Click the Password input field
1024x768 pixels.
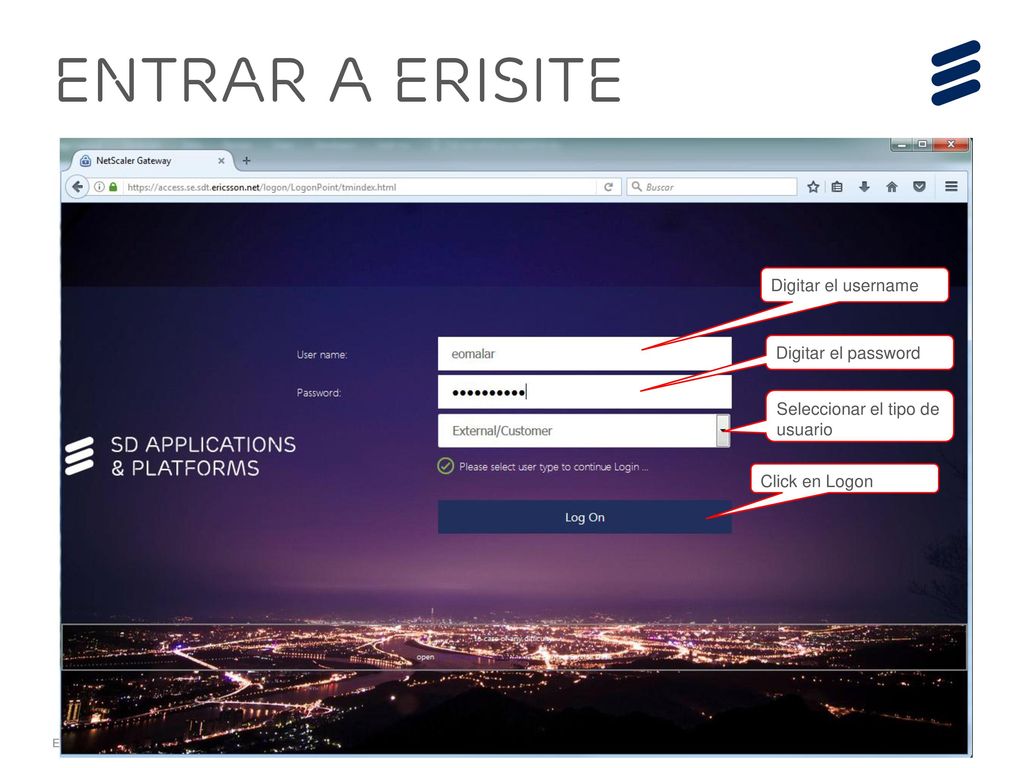point(584,392)
